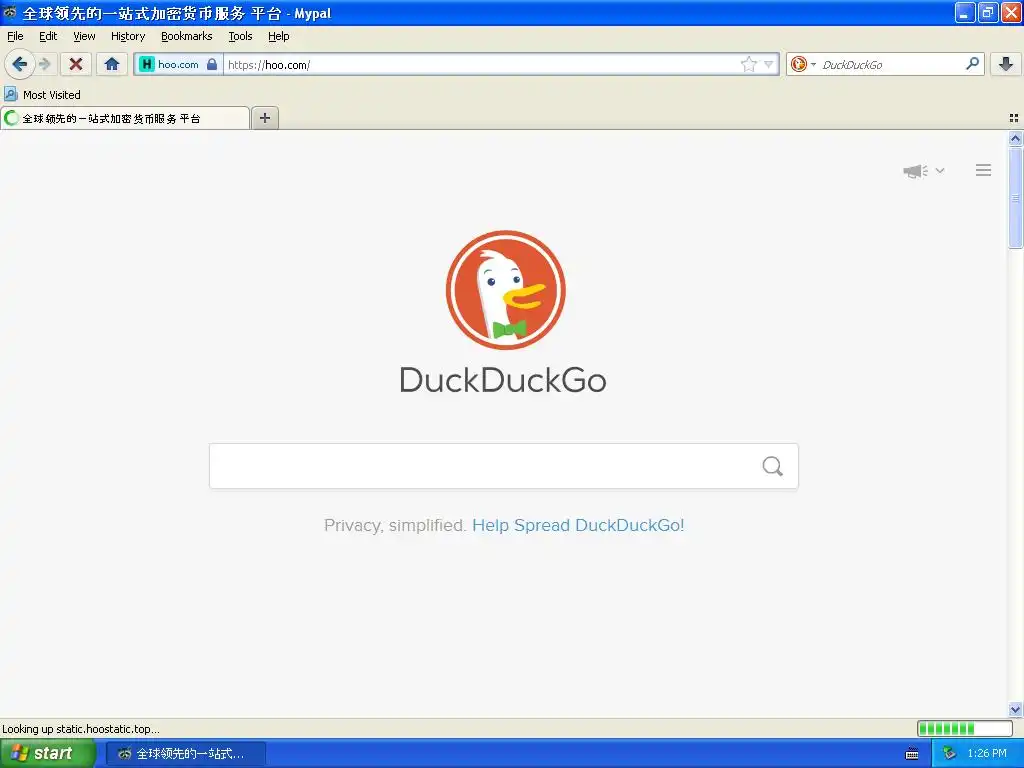
Task: Click the toolbar search magnifier icon
Action: pos(972,63)
